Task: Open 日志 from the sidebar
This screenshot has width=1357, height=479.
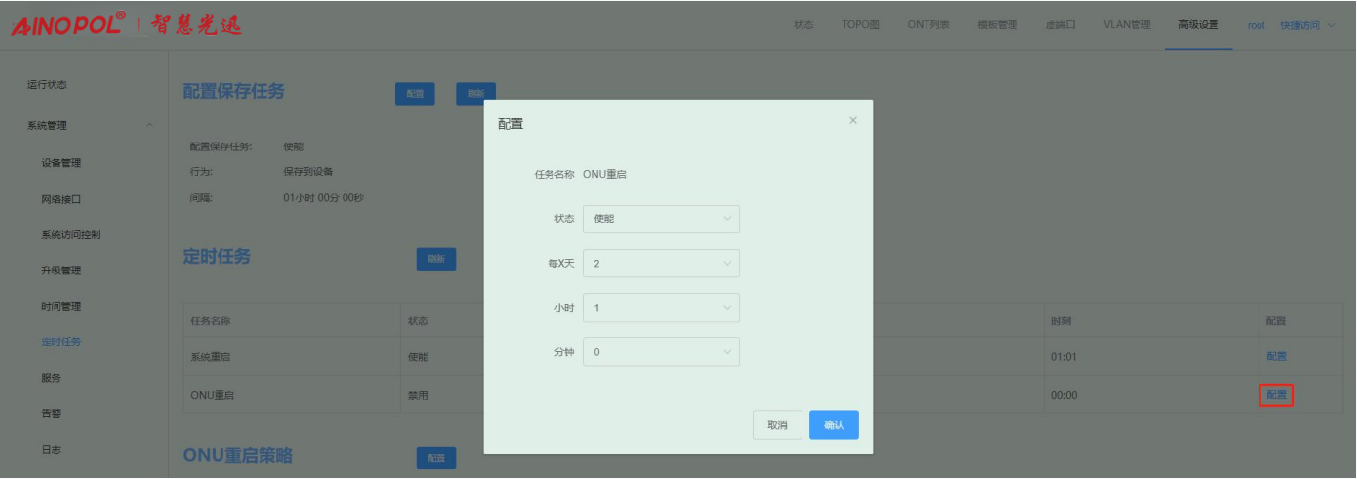Action: [51, 449]
